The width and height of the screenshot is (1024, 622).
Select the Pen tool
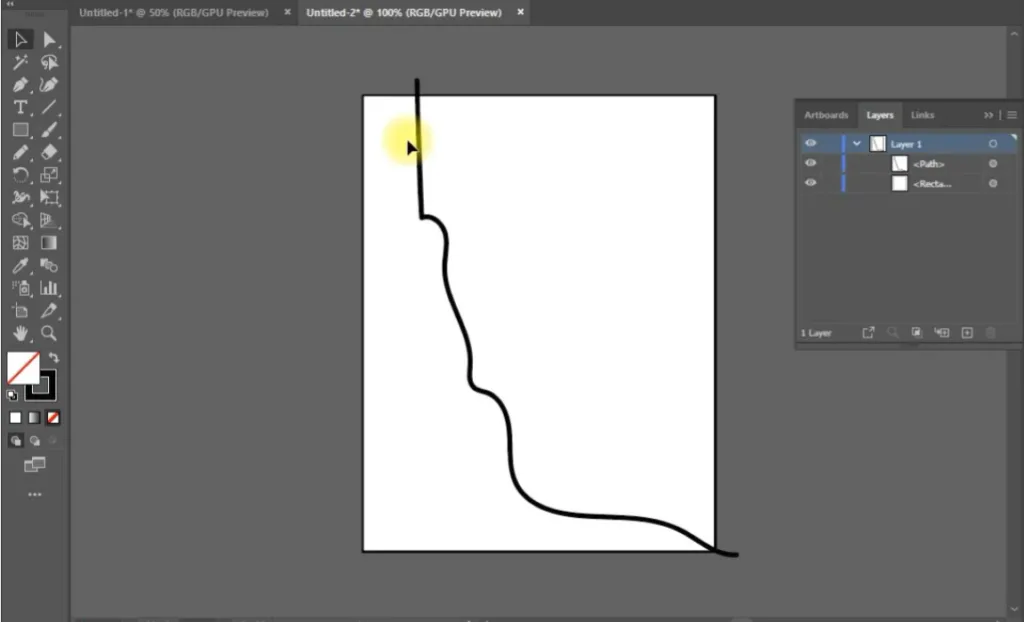pos(20,84)
